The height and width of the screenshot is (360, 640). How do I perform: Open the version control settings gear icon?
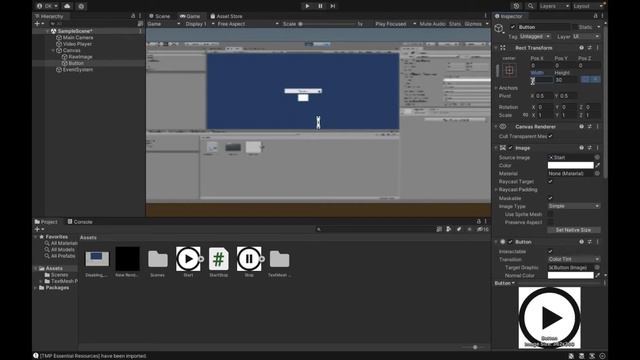(81, 6)
